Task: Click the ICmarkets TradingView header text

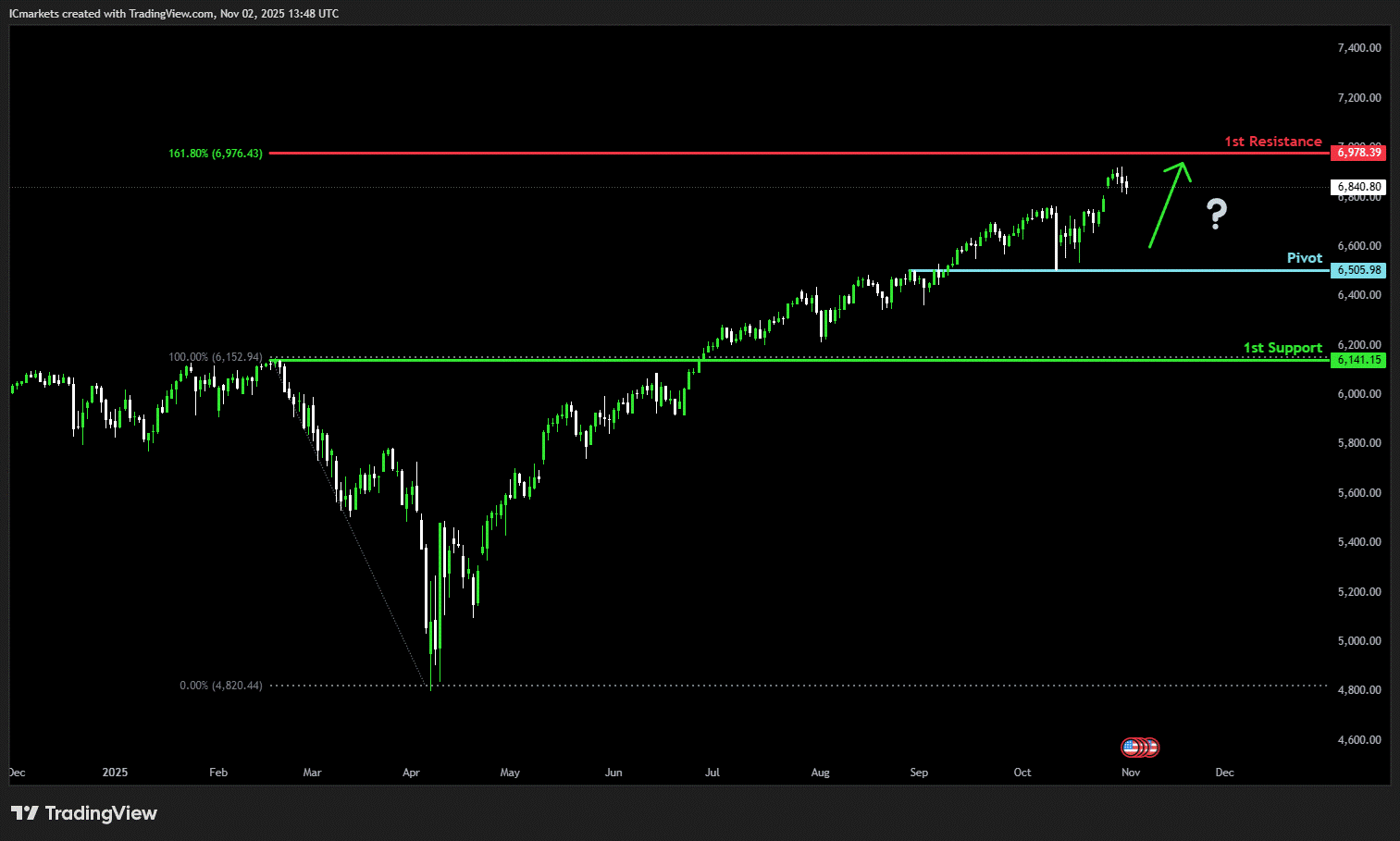Action: pos(174,14)
